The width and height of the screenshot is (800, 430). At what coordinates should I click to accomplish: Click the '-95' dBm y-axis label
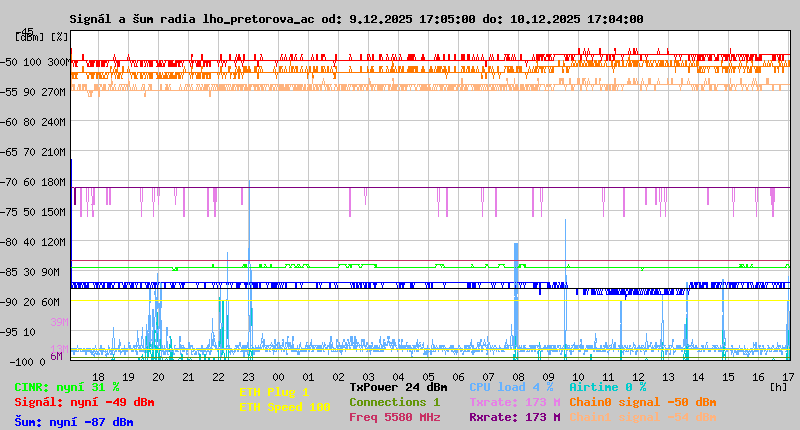point(9,332)
